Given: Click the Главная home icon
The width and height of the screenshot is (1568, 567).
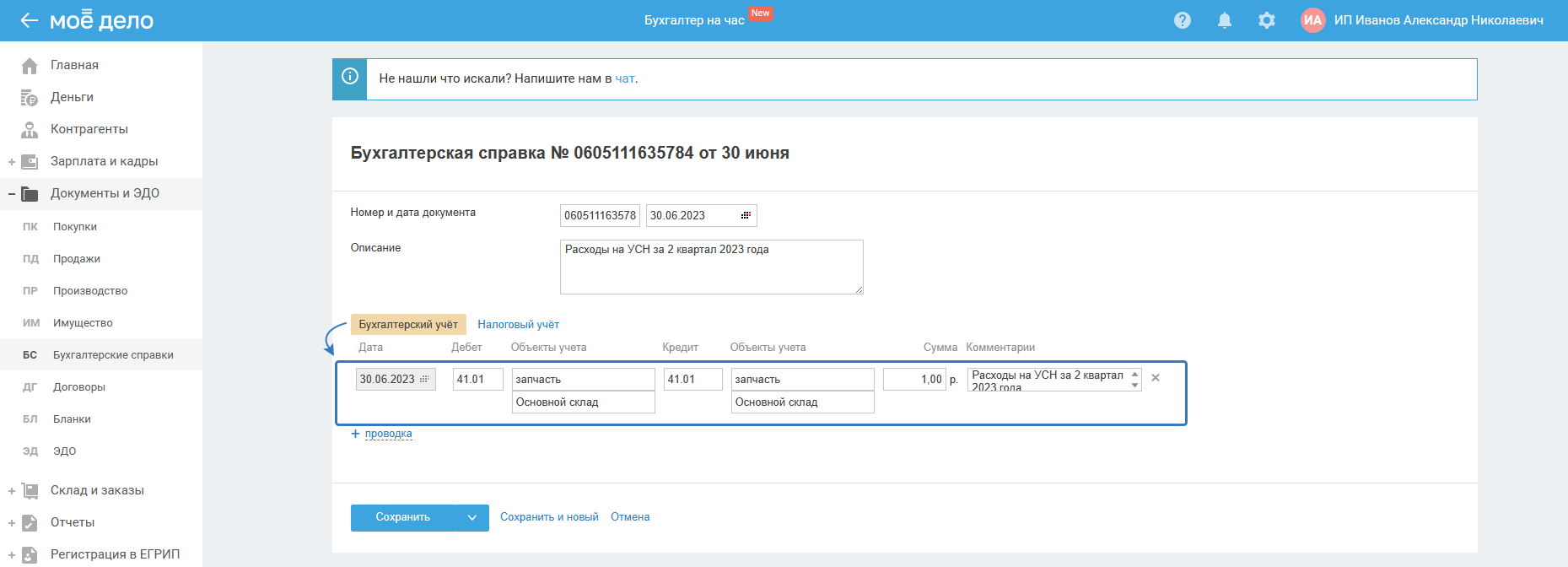Looking at the screenshot, I should coord(30,66).
